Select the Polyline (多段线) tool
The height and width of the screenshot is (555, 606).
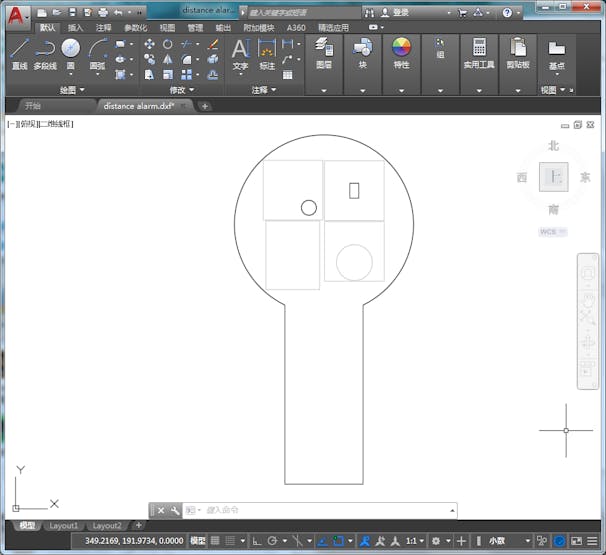coord(45,52)
